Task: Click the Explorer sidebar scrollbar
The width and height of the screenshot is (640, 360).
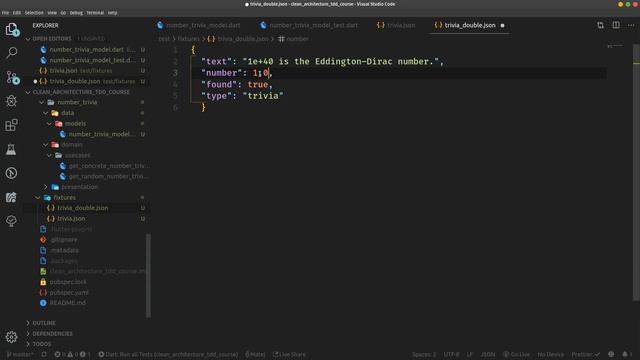Action: [148, 275]
